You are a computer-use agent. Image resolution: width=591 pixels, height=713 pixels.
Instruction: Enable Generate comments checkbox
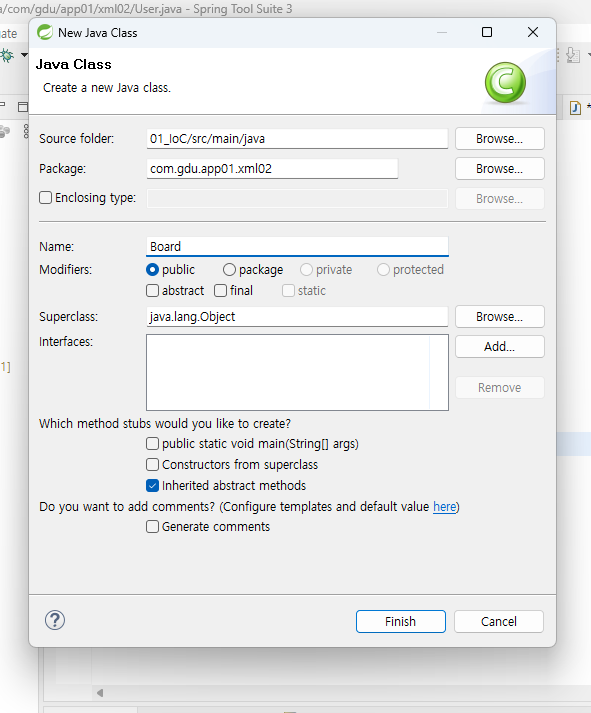click(x=152, y=527)
